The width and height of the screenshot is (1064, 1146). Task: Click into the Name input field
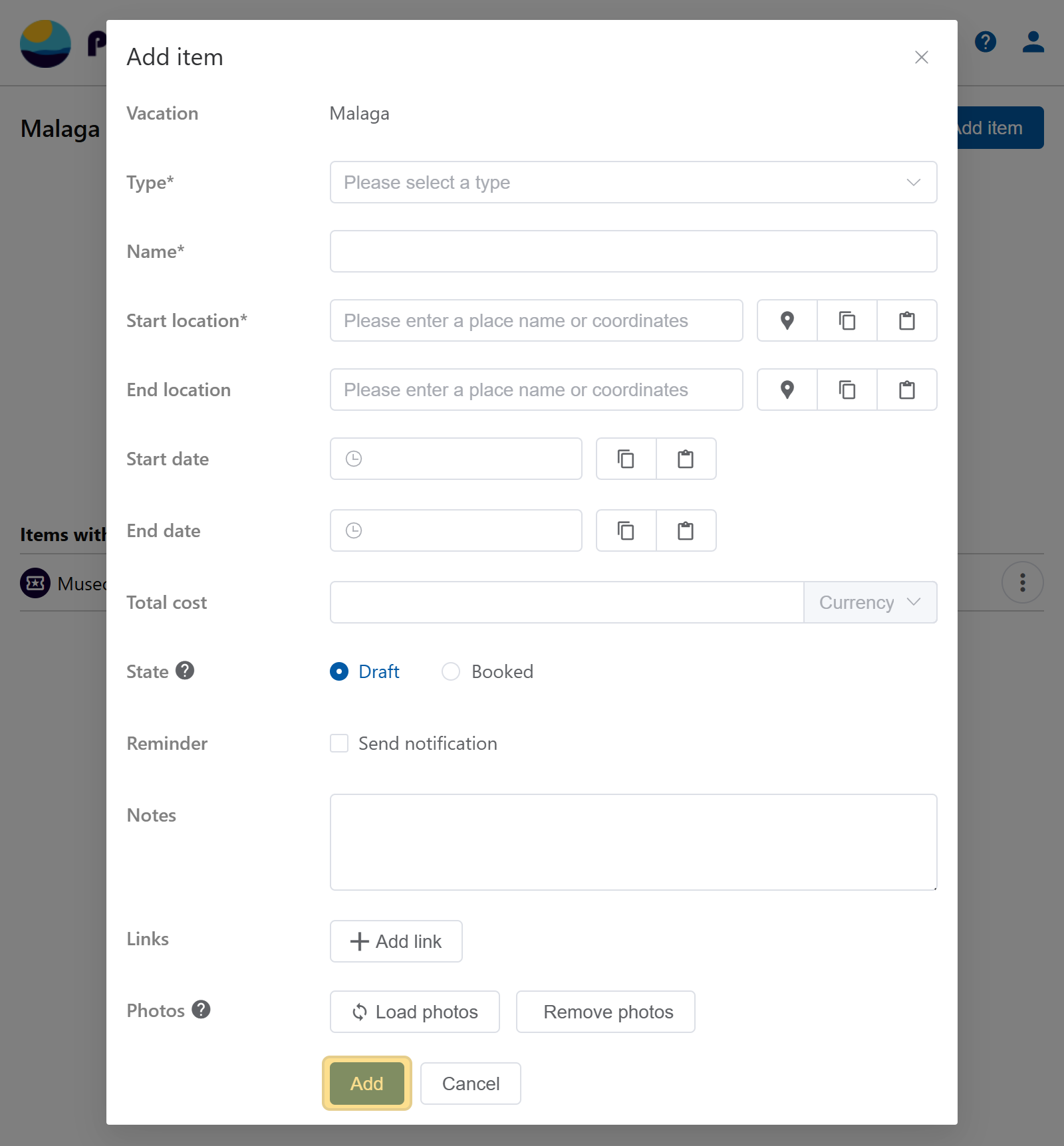[633, 251]
